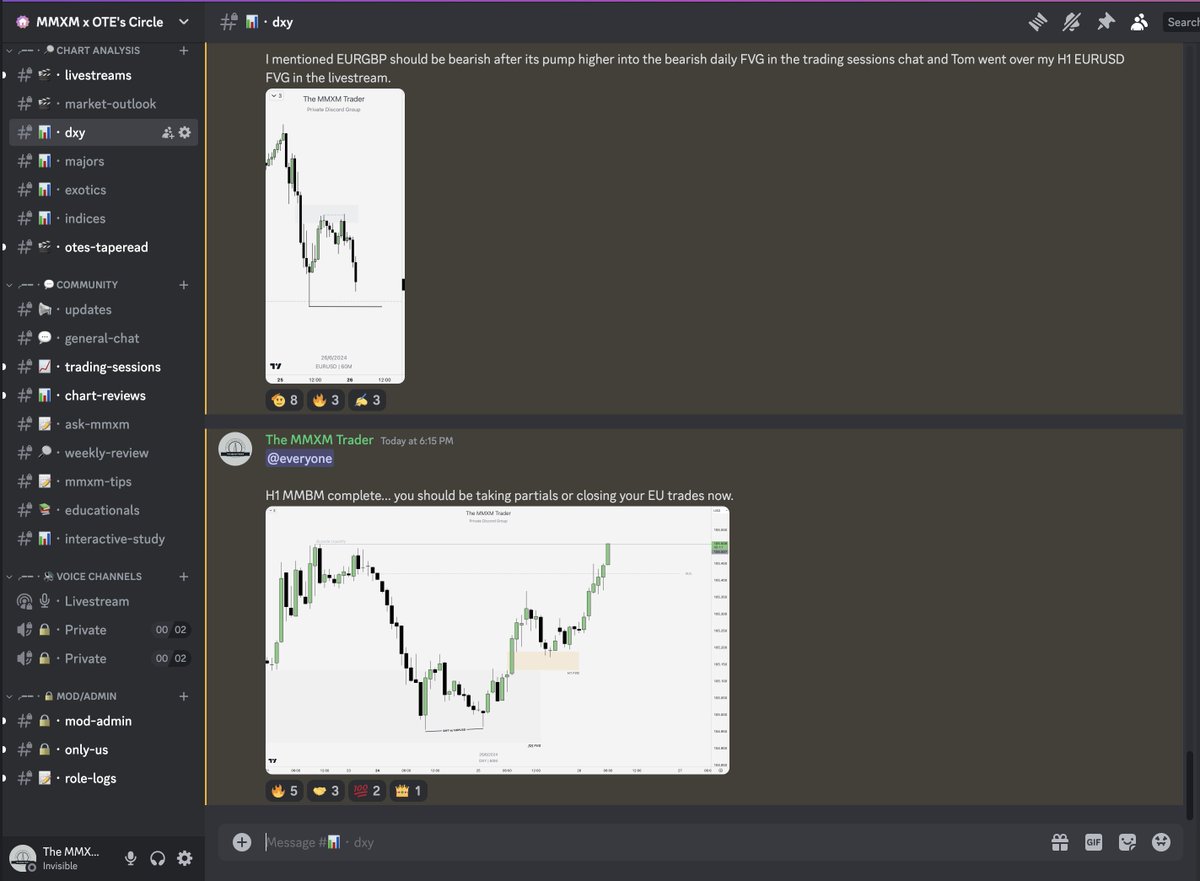Screen dimensions: 1200x881
Task: Open the emoji picker
Action: [1161, 842]
